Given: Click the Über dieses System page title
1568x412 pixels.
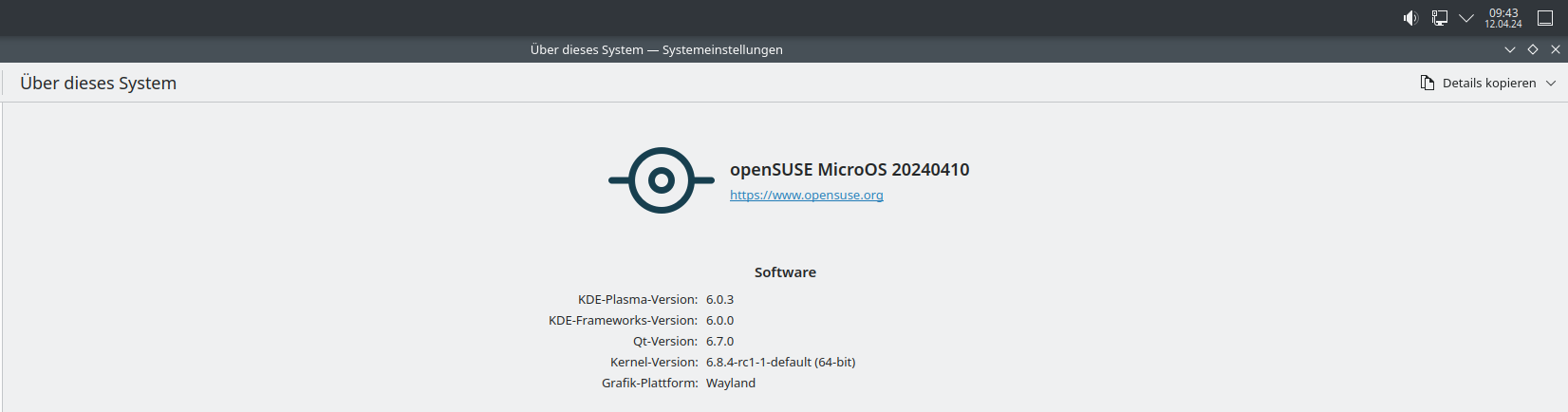Looking at the screenshot, I should click(99, 83).
